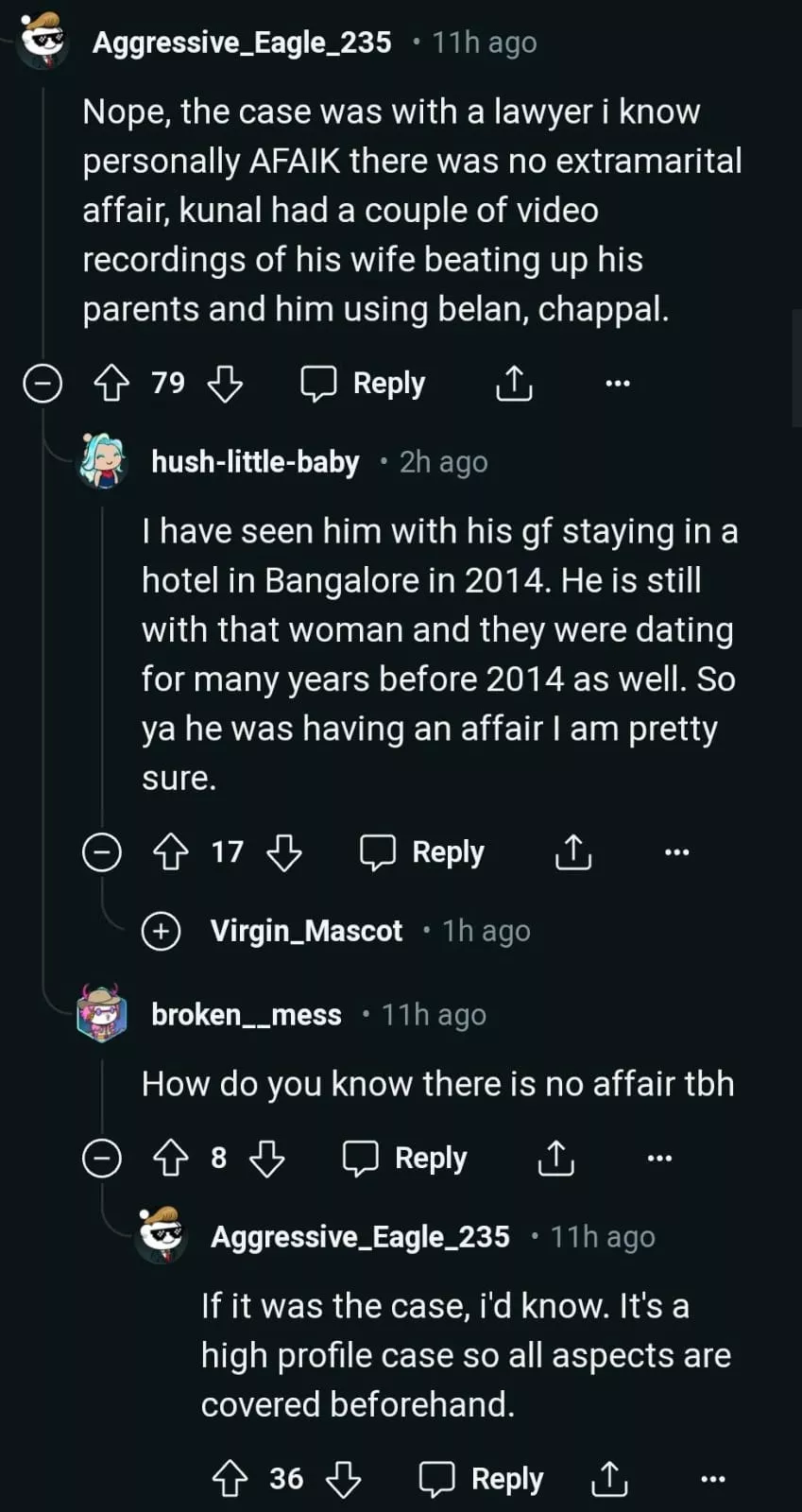Share Aggressive_Eagle_235's top comment

tap(514, 384)
